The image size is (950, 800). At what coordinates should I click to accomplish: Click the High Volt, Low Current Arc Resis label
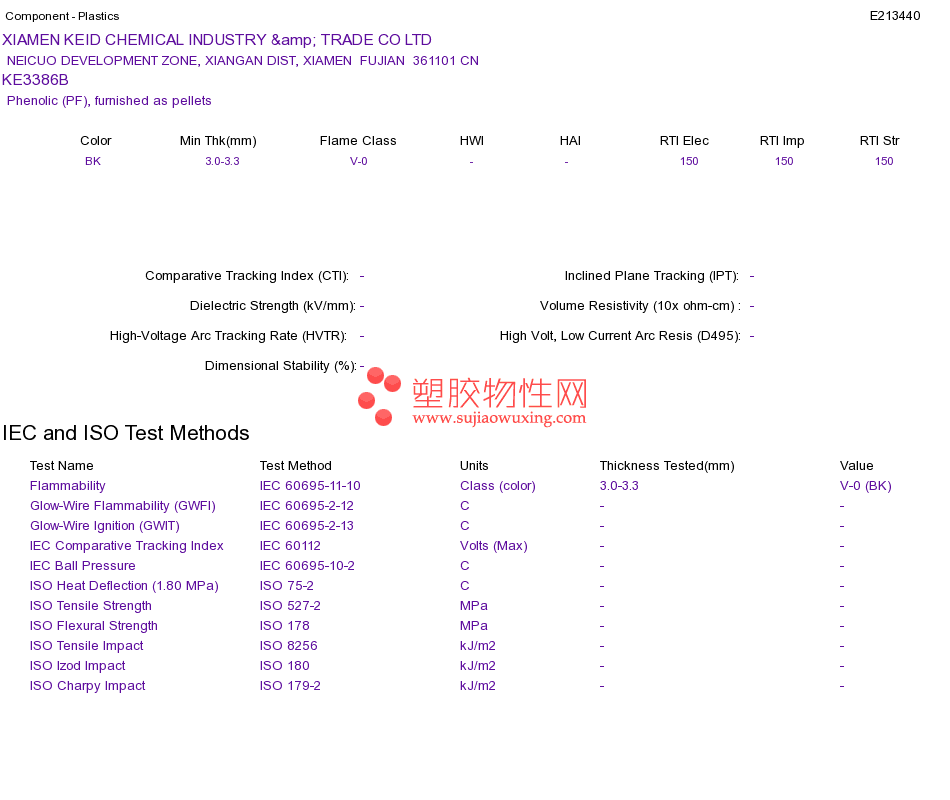pyautogui.click(x=620, y=336)
